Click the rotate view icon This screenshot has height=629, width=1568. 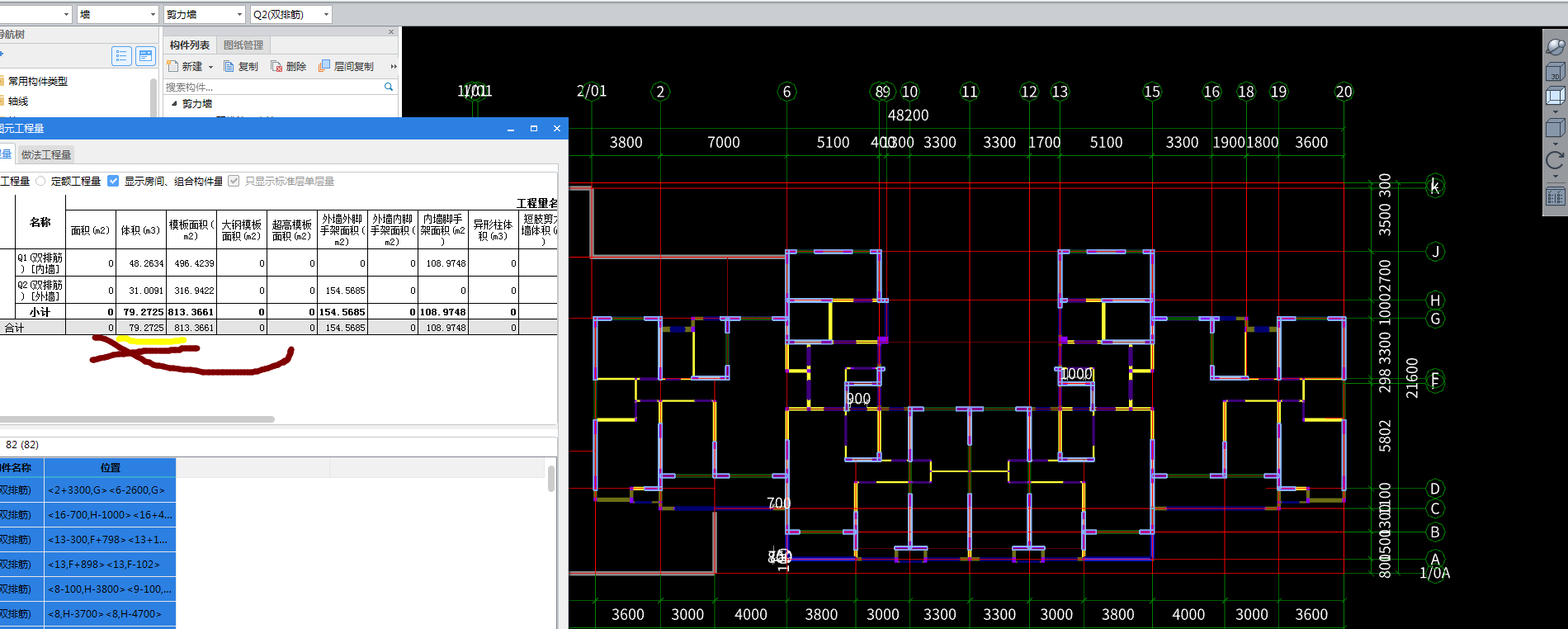tap(1555, 160)
